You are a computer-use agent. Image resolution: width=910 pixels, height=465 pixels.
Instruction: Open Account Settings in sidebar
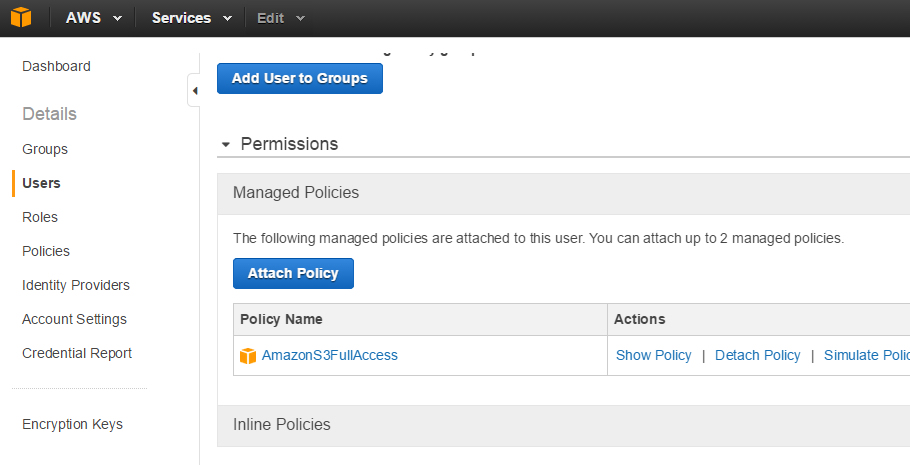pyautogui.click(x=74, y=319)
